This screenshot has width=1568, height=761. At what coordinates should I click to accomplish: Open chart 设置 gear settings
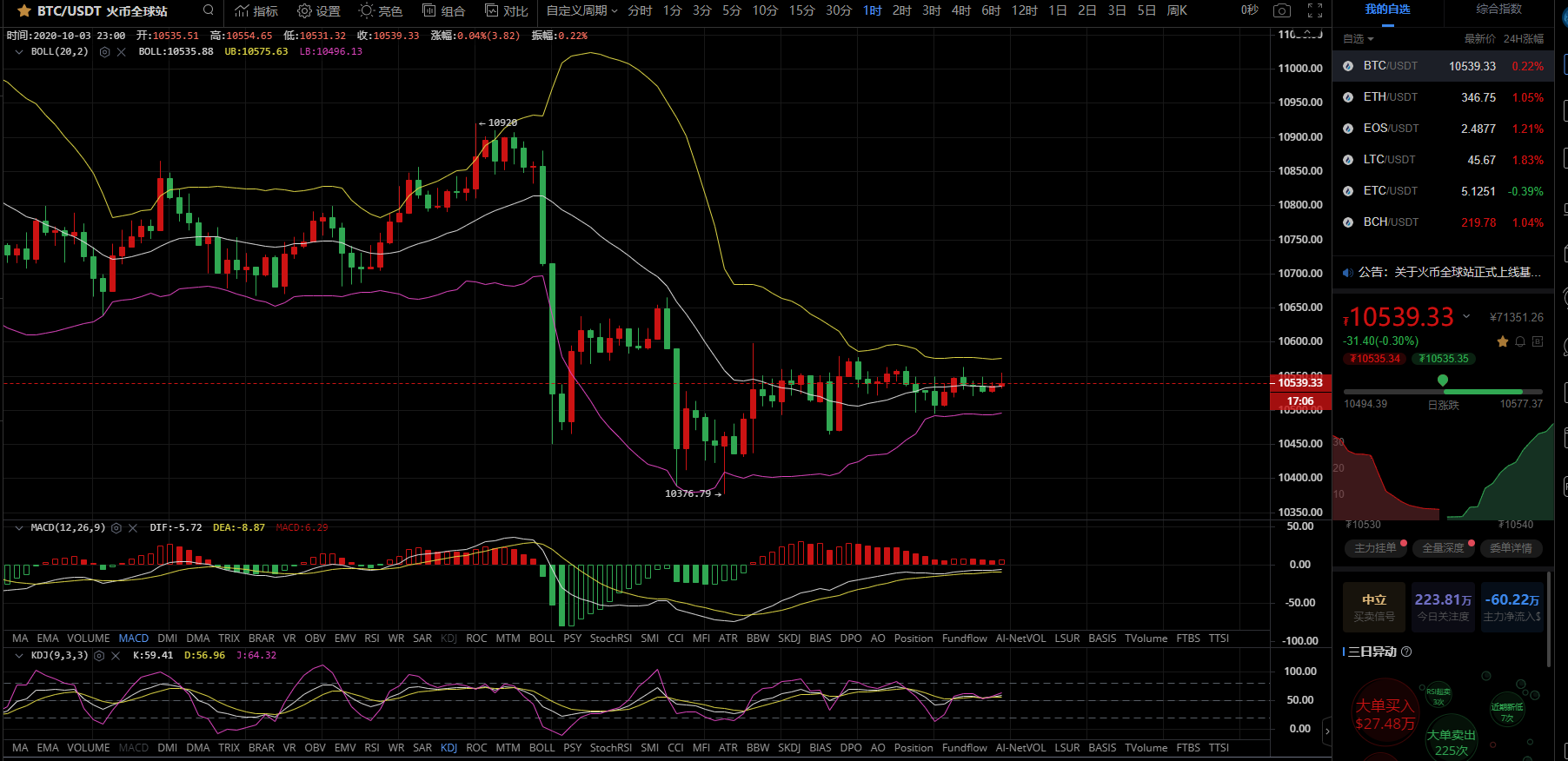tap(318, 11)
